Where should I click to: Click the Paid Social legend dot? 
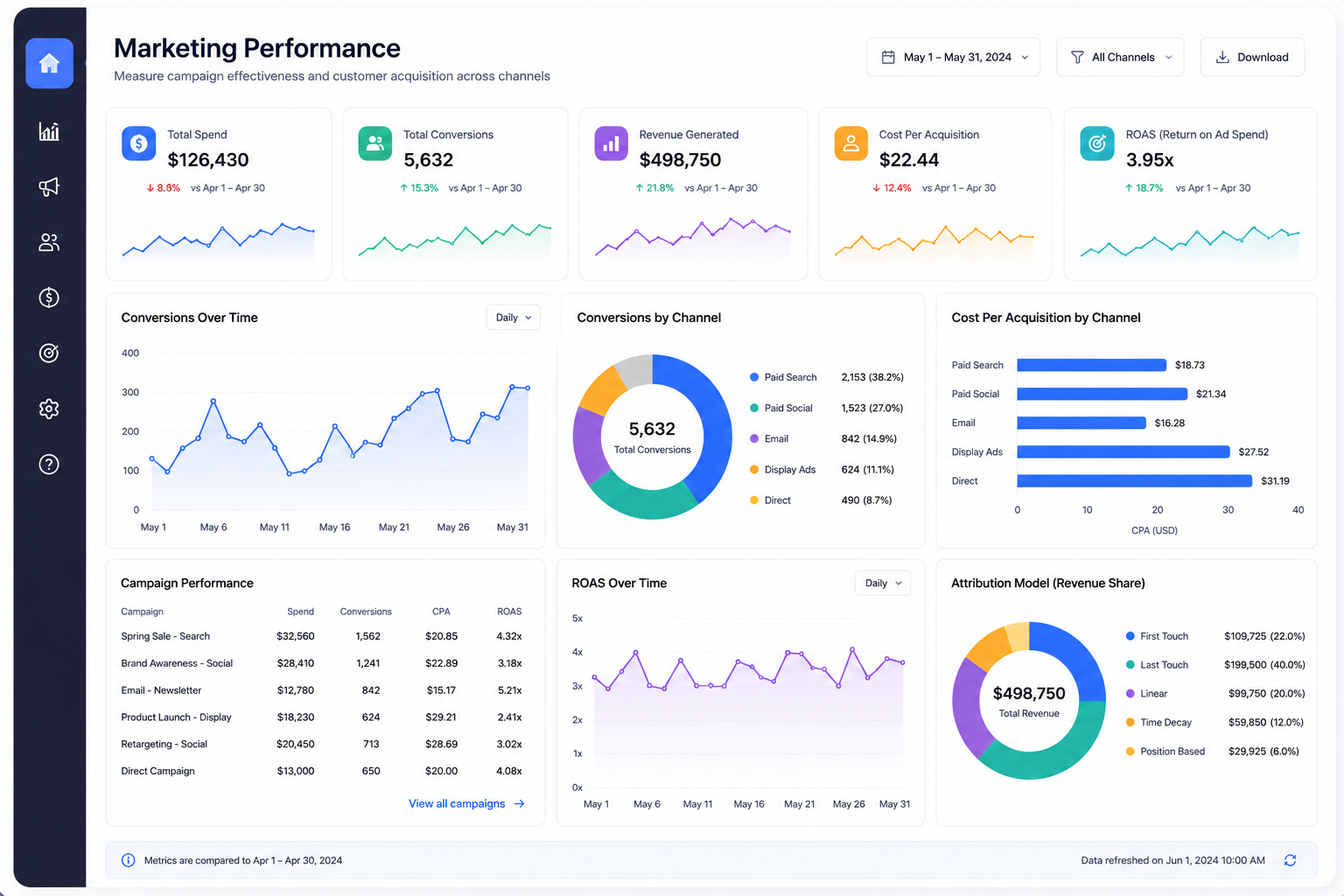coord(754,408)
